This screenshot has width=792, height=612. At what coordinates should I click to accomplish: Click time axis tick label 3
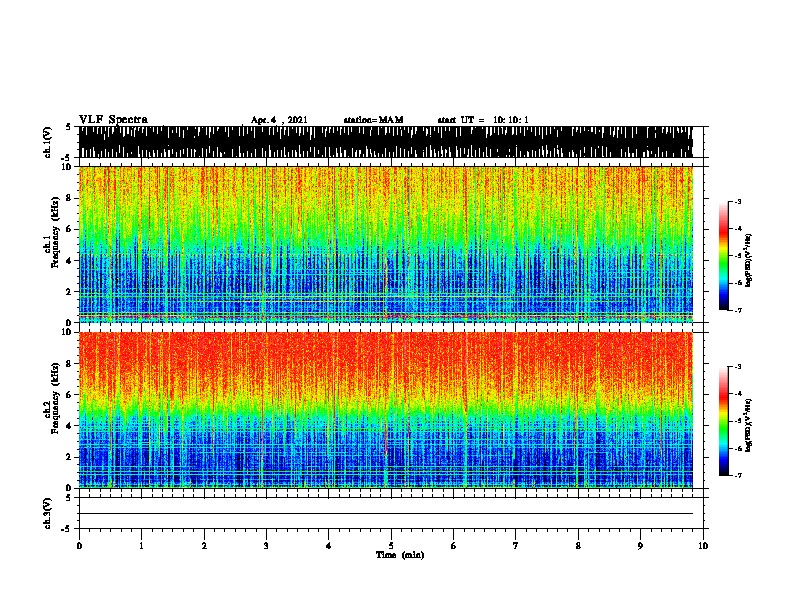[x=266, y=546]
